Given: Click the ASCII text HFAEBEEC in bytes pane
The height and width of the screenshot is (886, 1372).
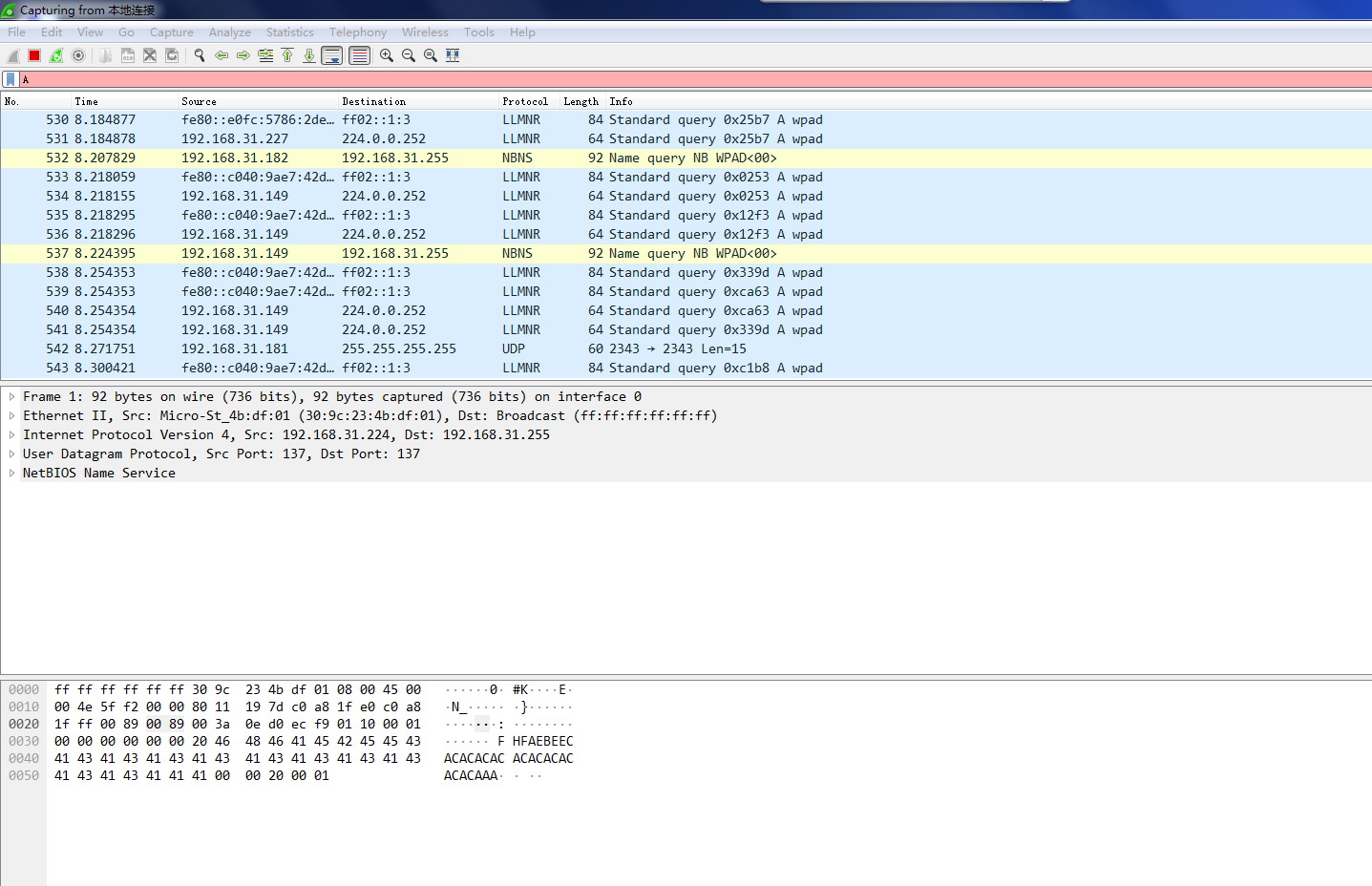Looking at the screenshot, I should coord(543,741).
